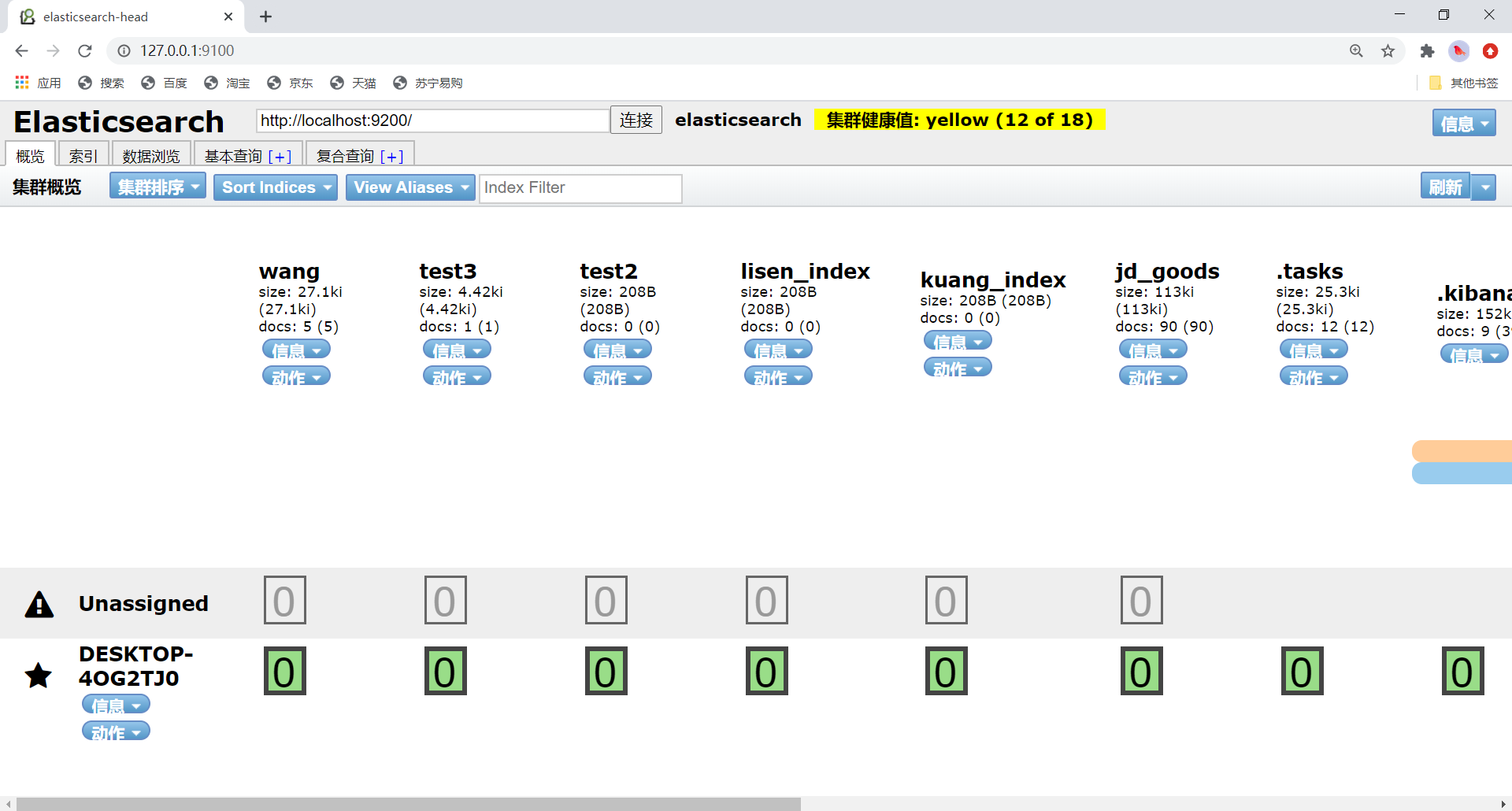The width and height of the screenshot is (1512, 811).
Task: Open a new browser tab
Action: coord(265,17)
